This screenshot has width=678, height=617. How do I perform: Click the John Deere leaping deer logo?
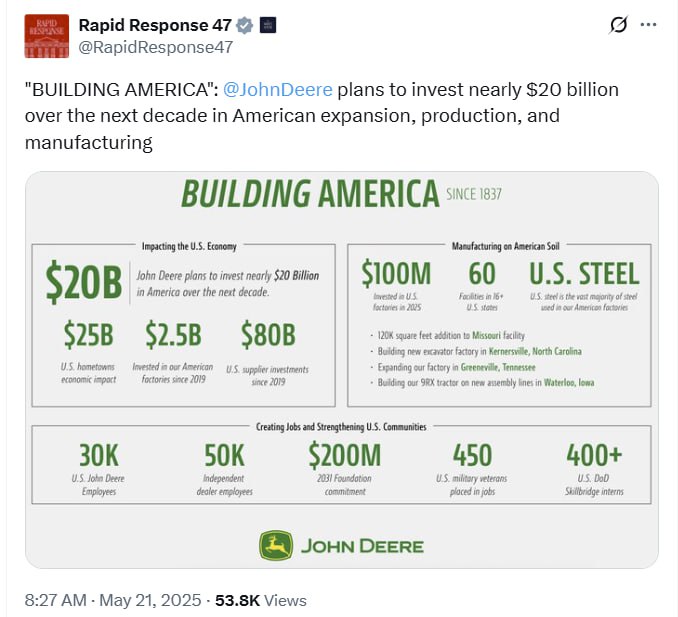tap(276, 546)
